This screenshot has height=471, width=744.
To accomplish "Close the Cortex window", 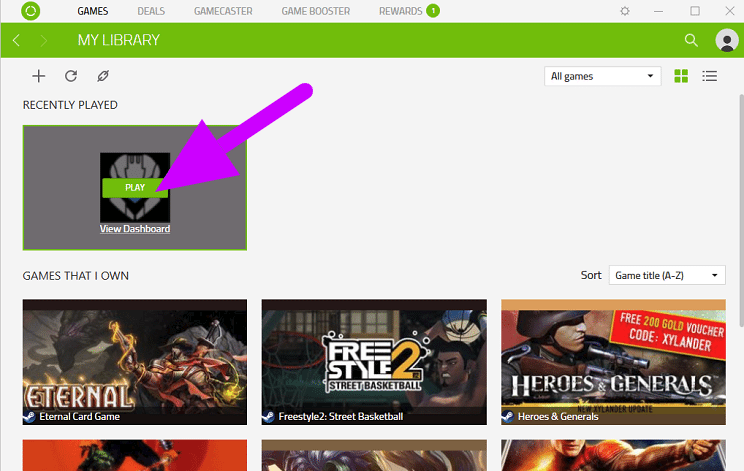I will tap(730, 11).
